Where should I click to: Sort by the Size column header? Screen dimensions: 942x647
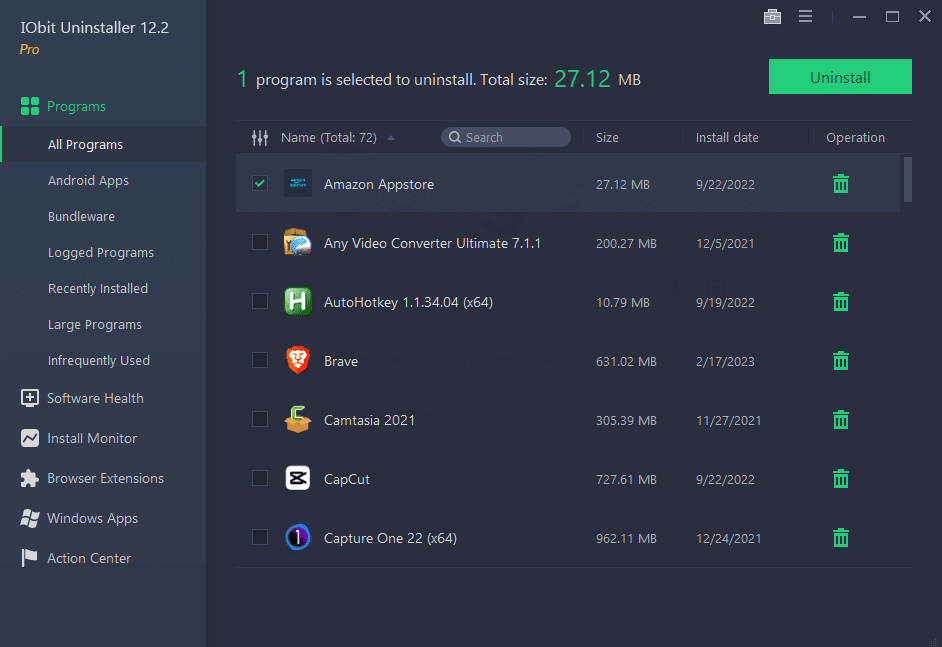607,138
